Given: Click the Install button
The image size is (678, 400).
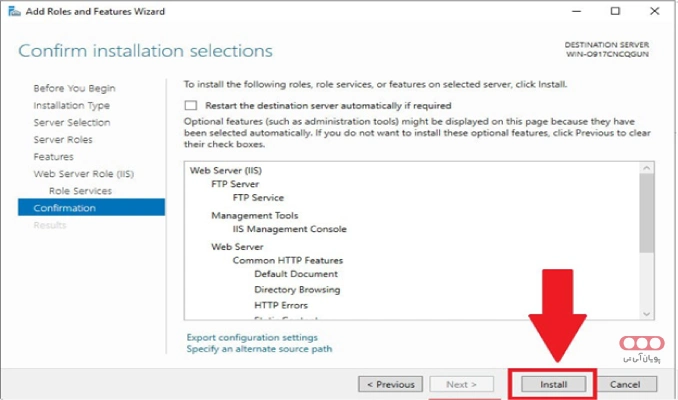Looking at the screenshot, I should 553,384.
